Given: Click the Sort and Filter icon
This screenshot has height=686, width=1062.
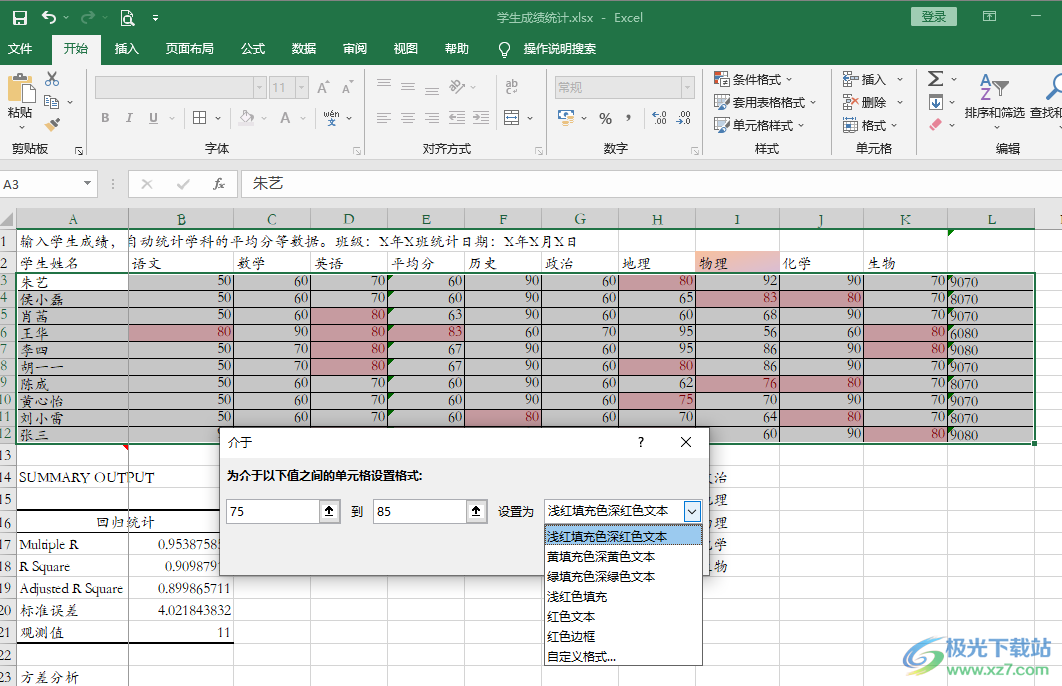Looking at the screenshot, I should 994,87.
